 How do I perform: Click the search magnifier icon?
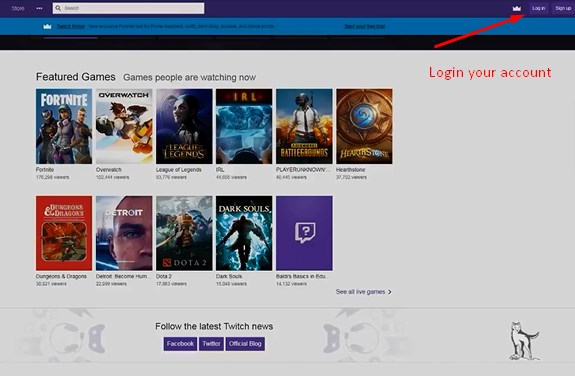(58, 8)
